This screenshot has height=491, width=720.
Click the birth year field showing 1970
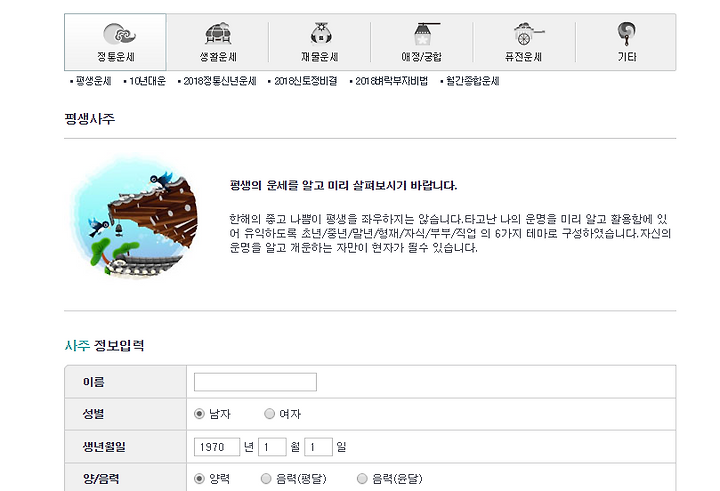pos(217,447)
